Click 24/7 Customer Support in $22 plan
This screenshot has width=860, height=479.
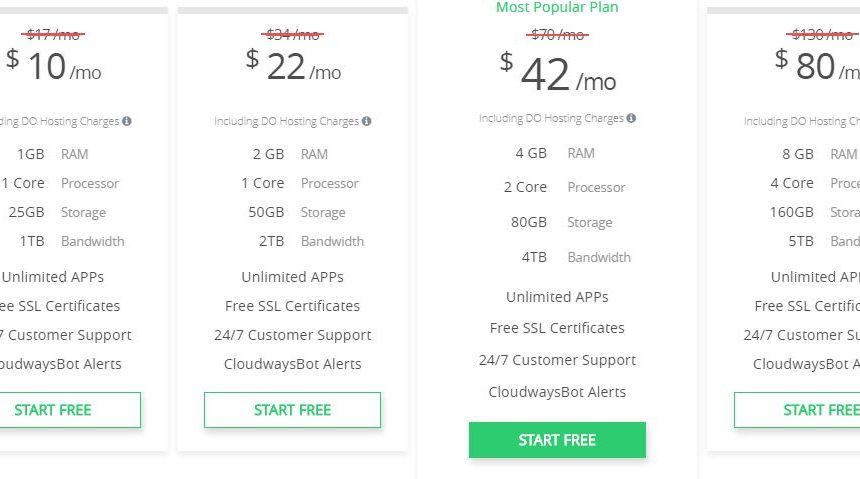(x=292, y=335)
